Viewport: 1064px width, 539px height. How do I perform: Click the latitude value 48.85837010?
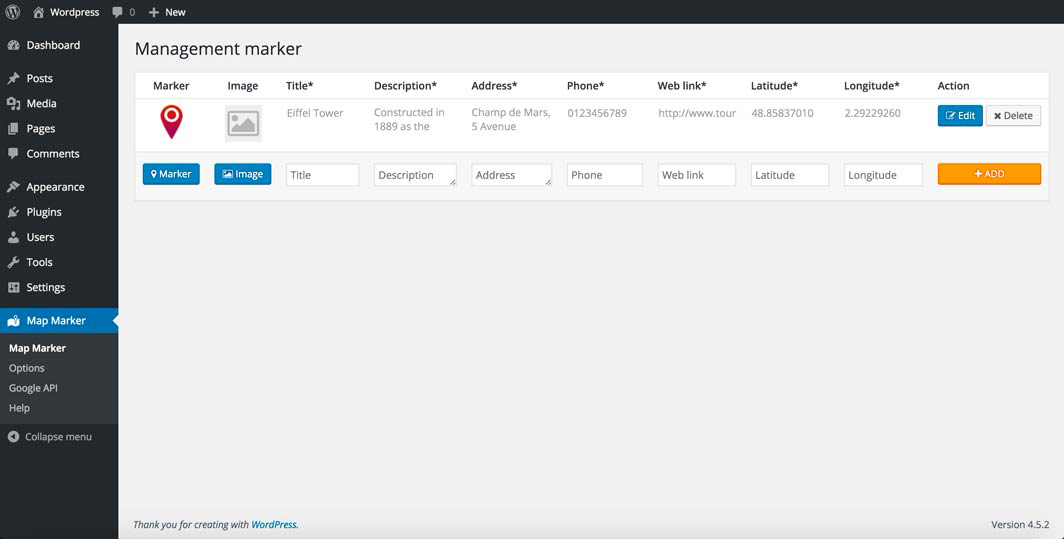tap(782, 113)
